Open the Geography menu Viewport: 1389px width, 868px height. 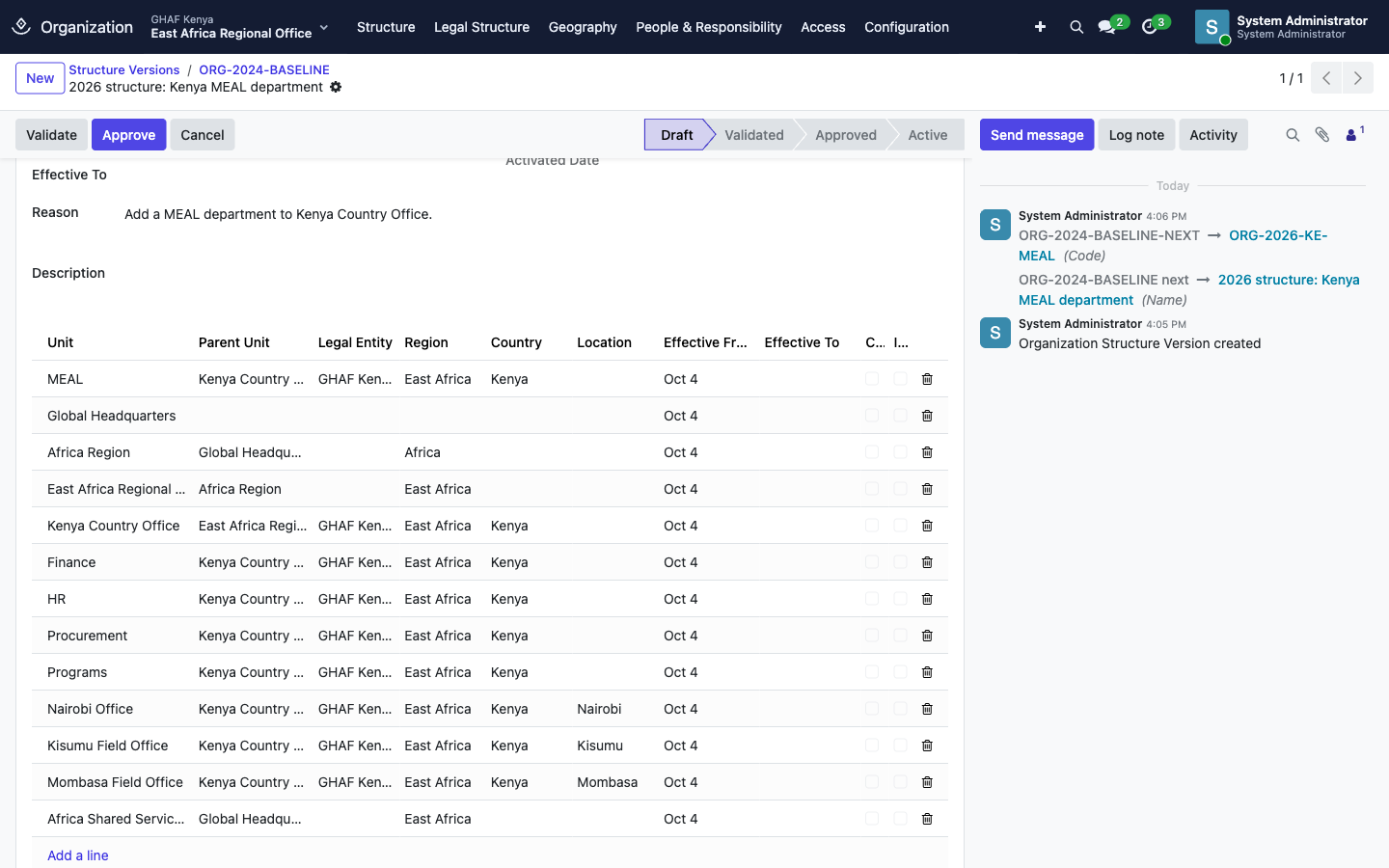[583, 27]
